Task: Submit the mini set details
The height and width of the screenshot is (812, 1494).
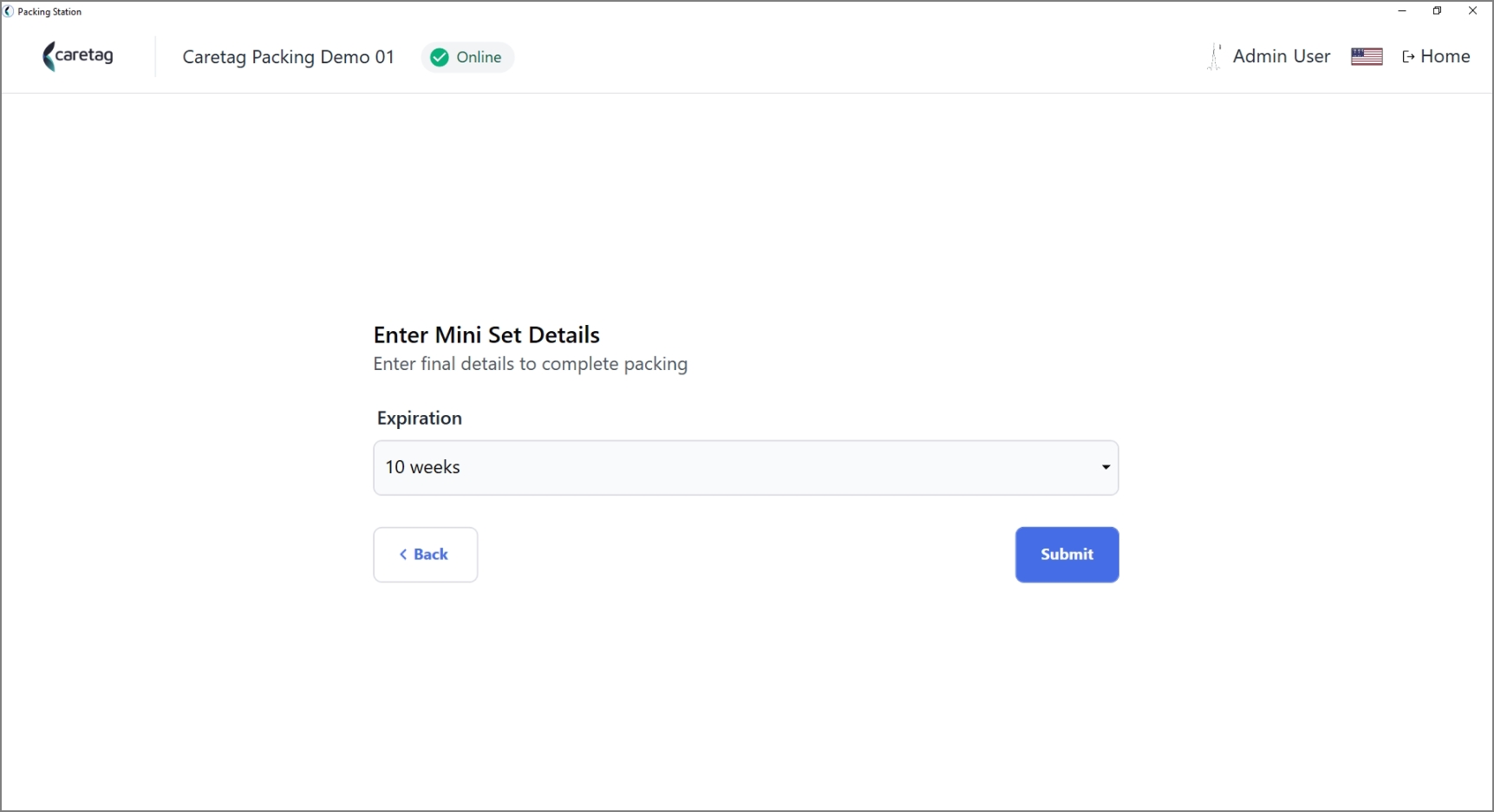Action: pos(1067,555)
